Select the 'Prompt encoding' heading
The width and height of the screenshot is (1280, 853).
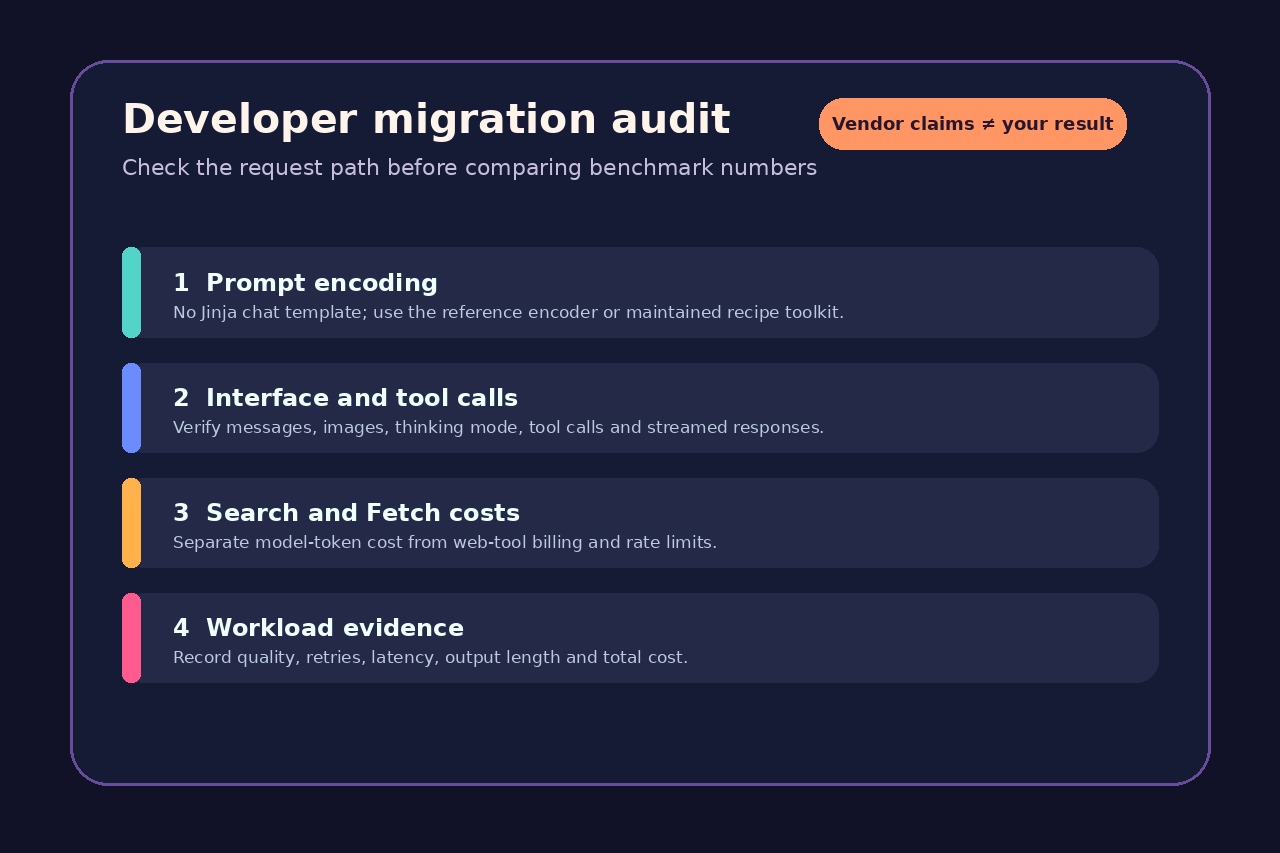(x=322, y=283)
